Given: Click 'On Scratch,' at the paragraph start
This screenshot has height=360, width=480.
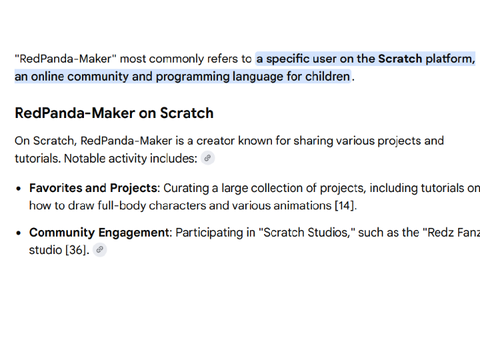Looking at the screenshot, I should tap(46, 141).
